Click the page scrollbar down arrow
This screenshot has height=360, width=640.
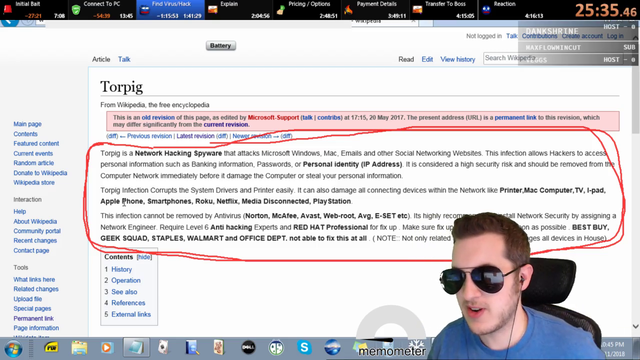tap(636, 326)
